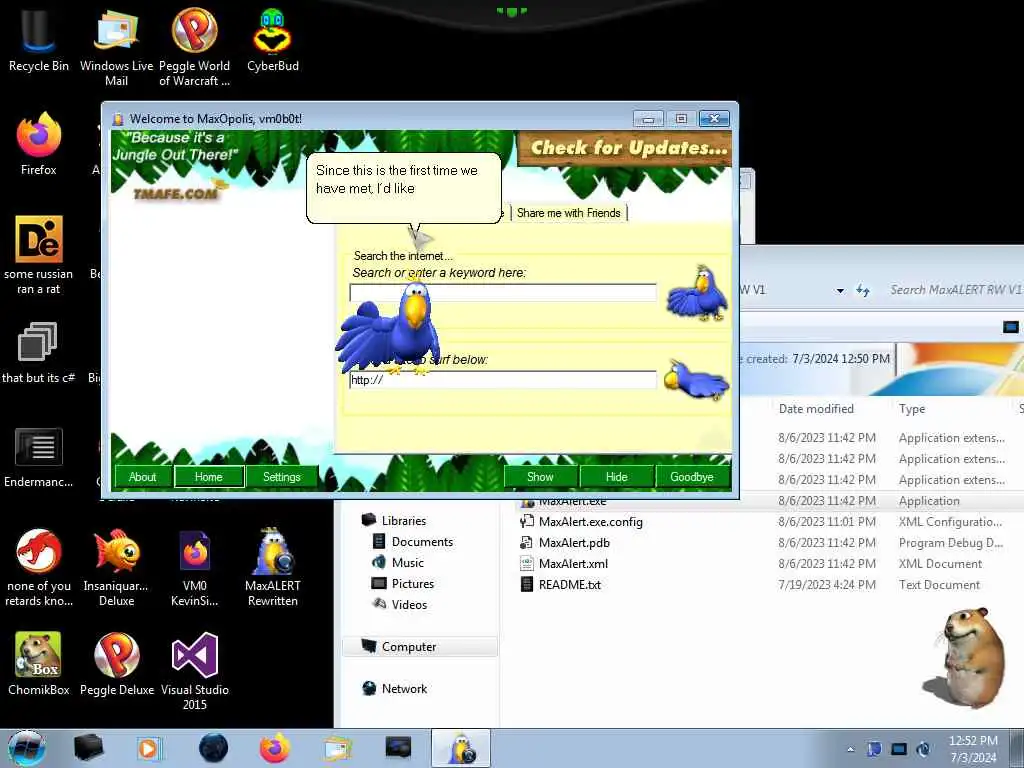This screenshot has width=1024, height=768.
Task: Click the Explorer preview pane toggle icon
Action: coord(1010,326)
